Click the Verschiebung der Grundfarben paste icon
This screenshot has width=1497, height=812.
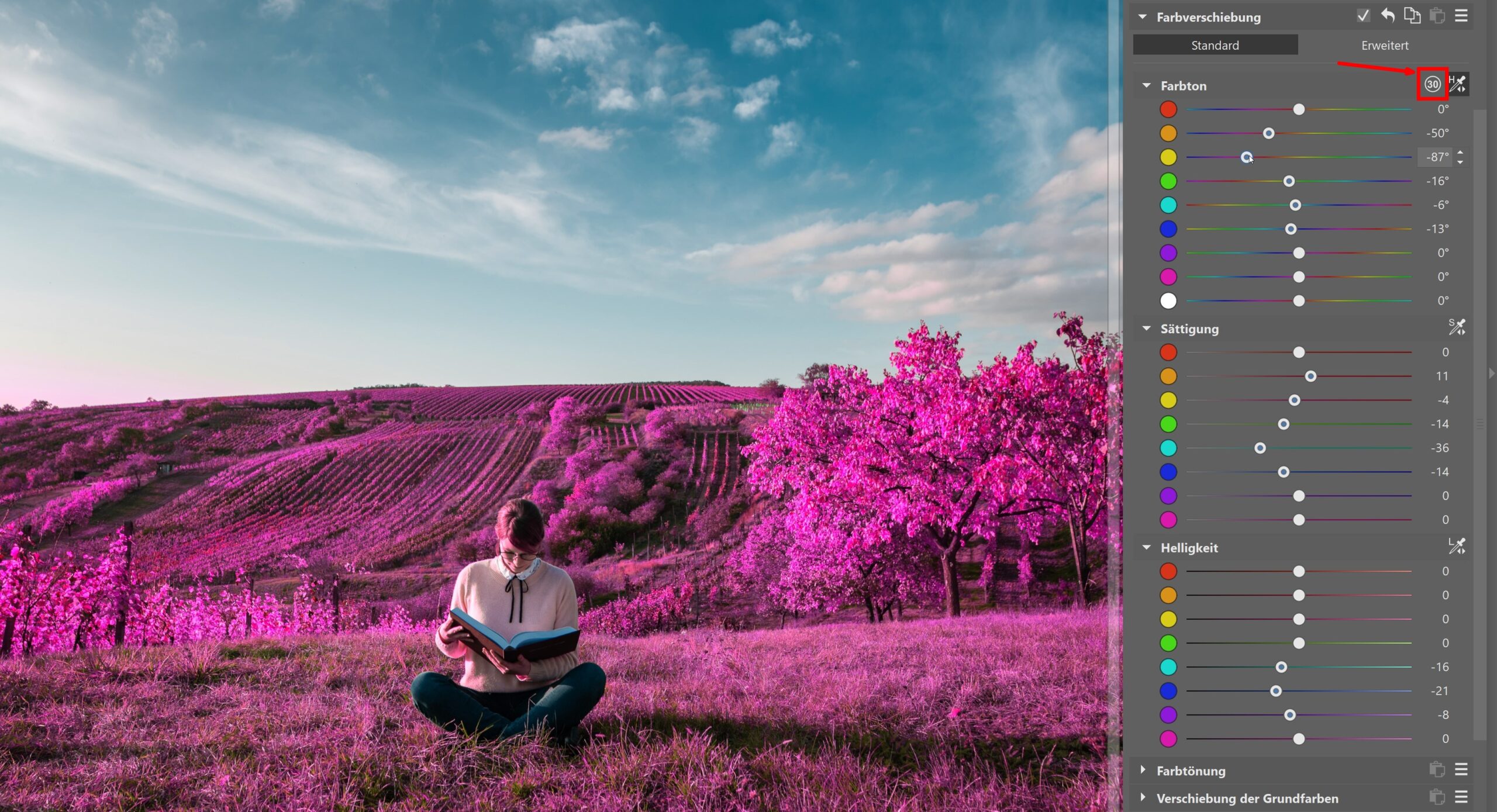click(x=1437, y=797)
